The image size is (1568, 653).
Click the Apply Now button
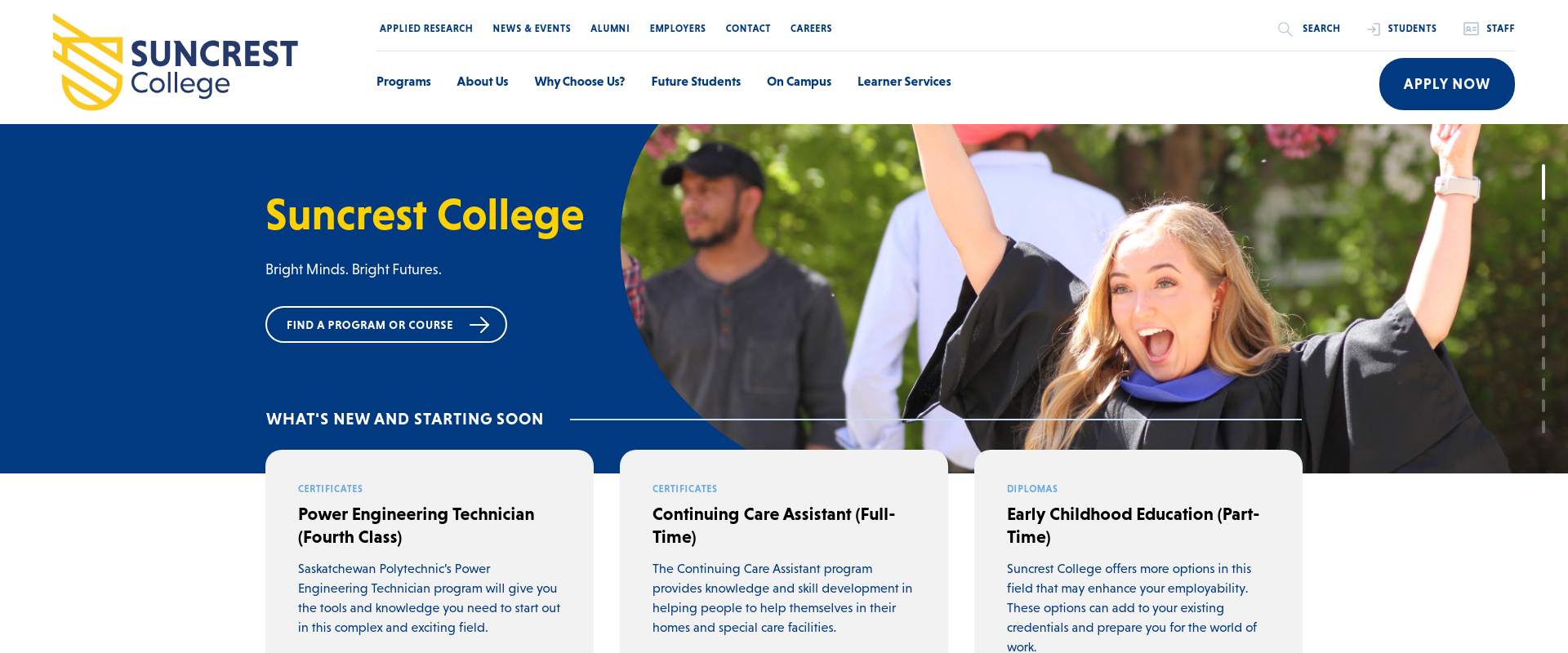point(1446,84)
